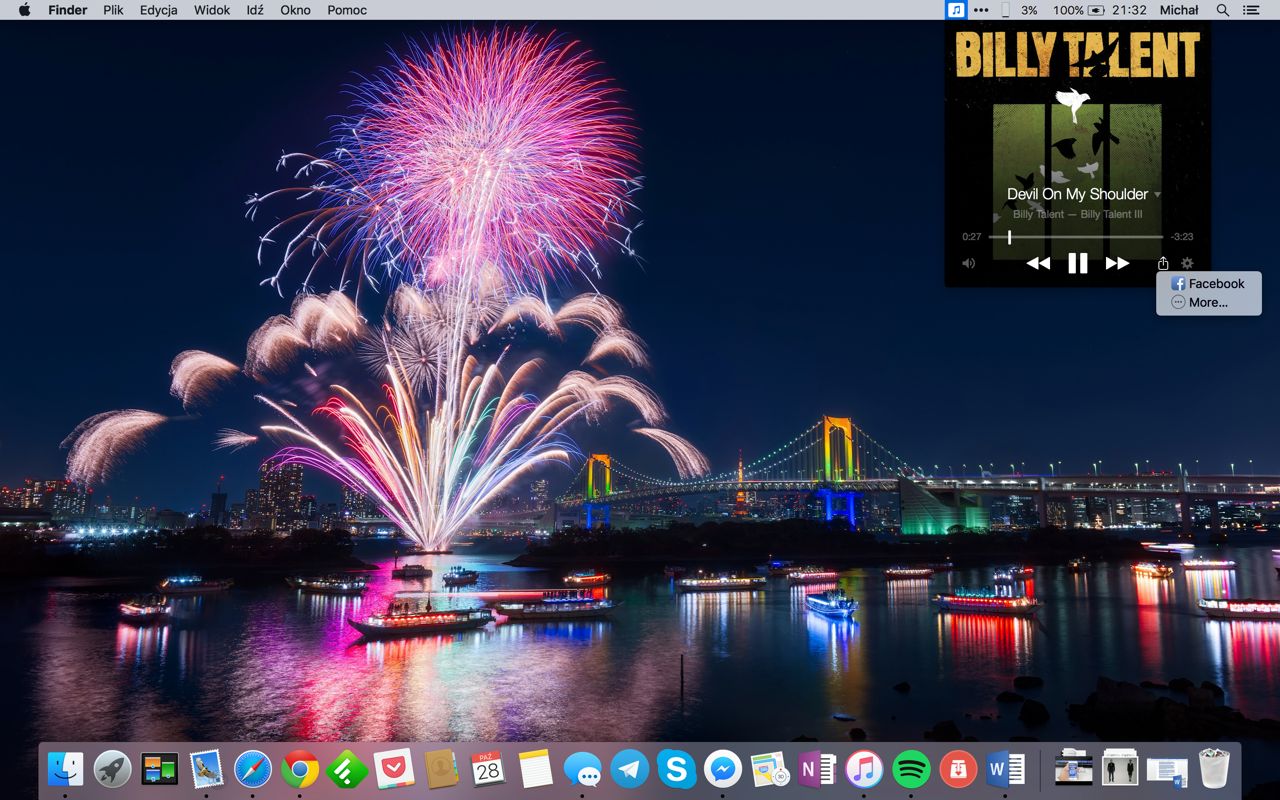Open the Michał user menu
The height and width of the screenshot is (800, 1280).
tap(1179, 10)
